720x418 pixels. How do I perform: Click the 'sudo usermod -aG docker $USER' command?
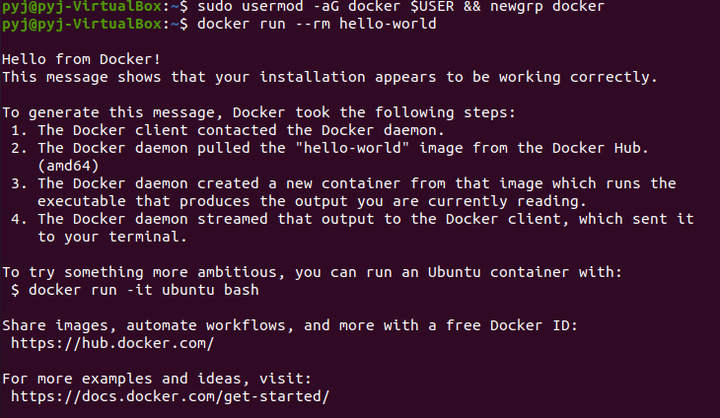coord(326,6)
